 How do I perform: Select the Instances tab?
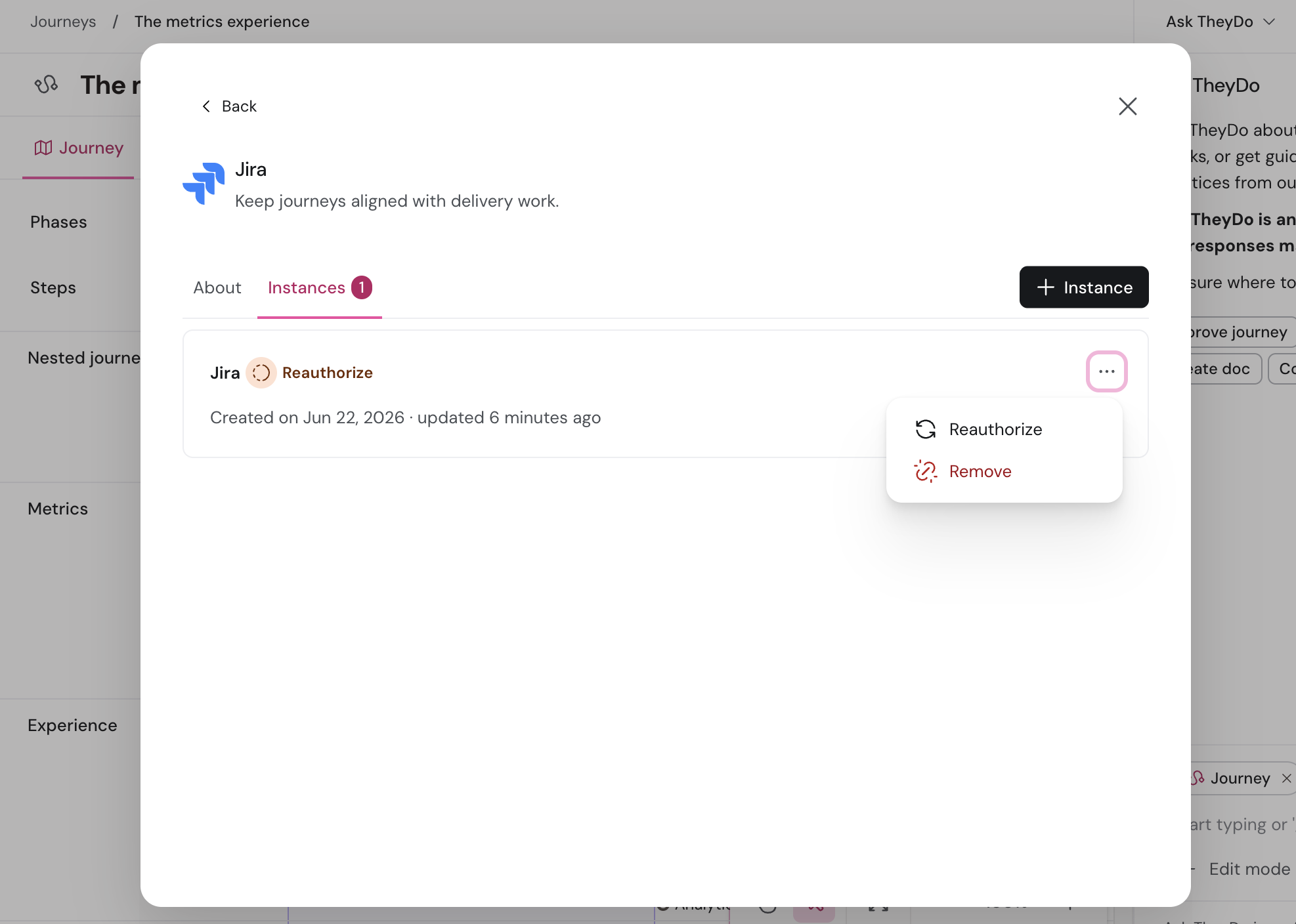[319, 288]
